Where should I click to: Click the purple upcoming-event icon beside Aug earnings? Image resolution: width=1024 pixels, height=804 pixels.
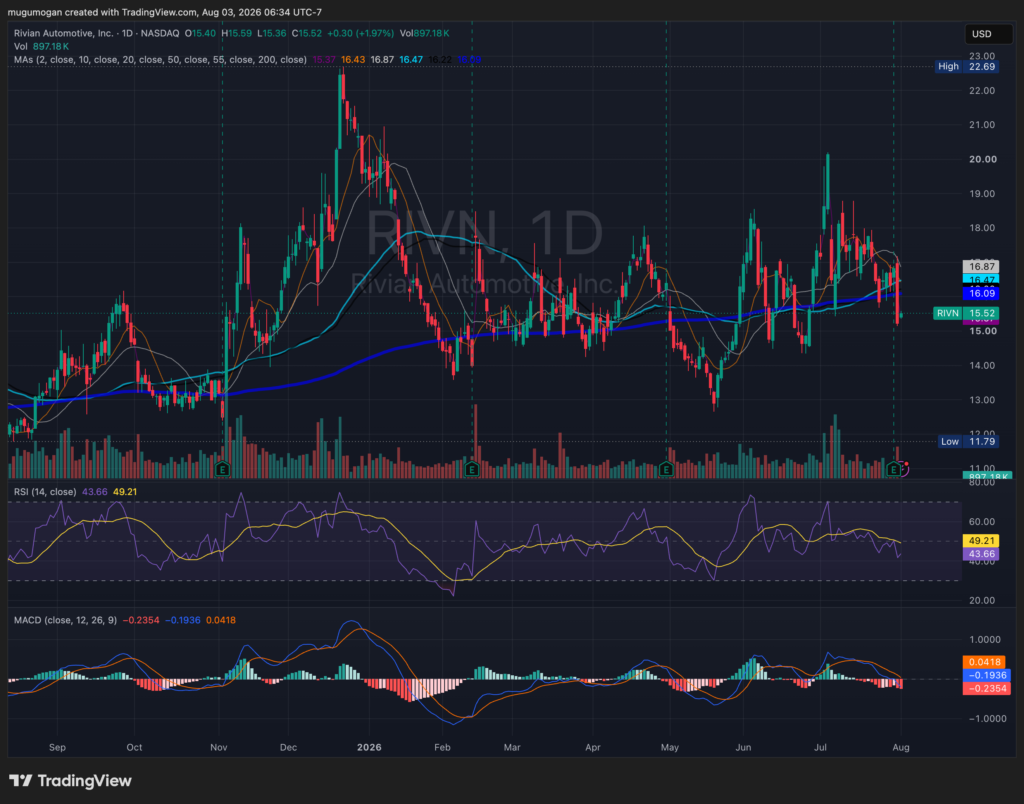(x=904, y=468)
